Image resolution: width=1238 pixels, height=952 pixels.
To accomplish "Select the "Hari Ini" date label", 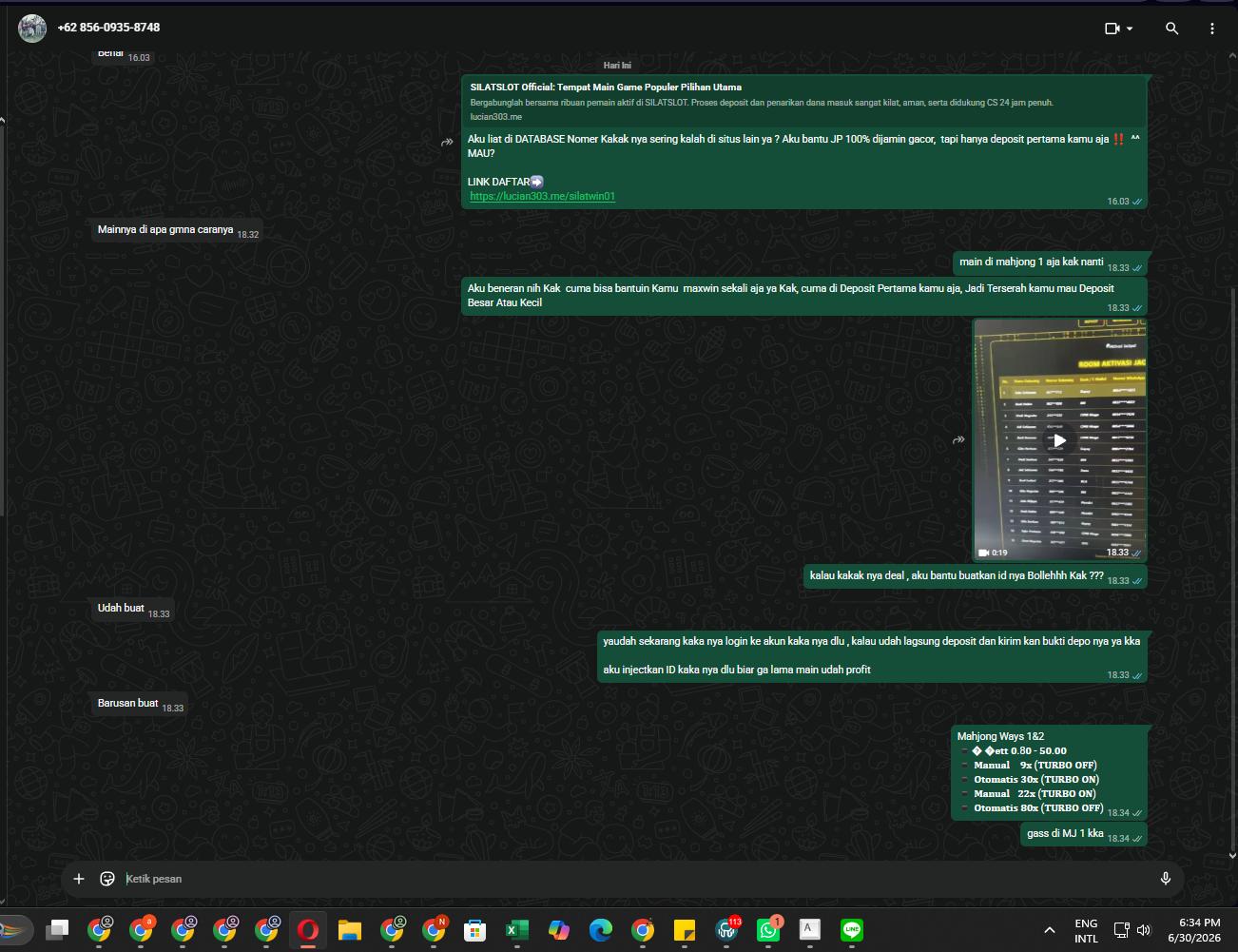I will point(617,66).
